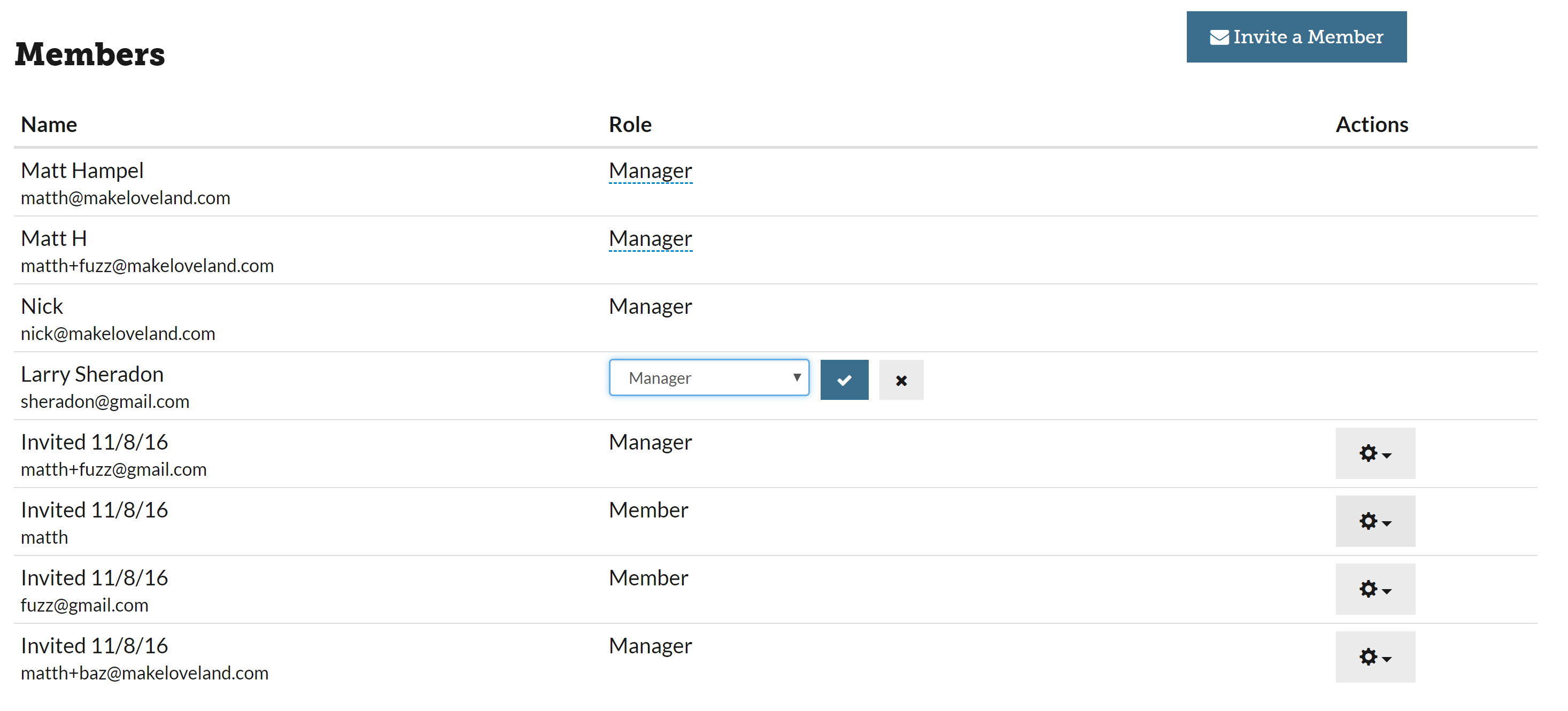Open gear menu for matth+fuzz@gmail.com invite

[1375, 453]
